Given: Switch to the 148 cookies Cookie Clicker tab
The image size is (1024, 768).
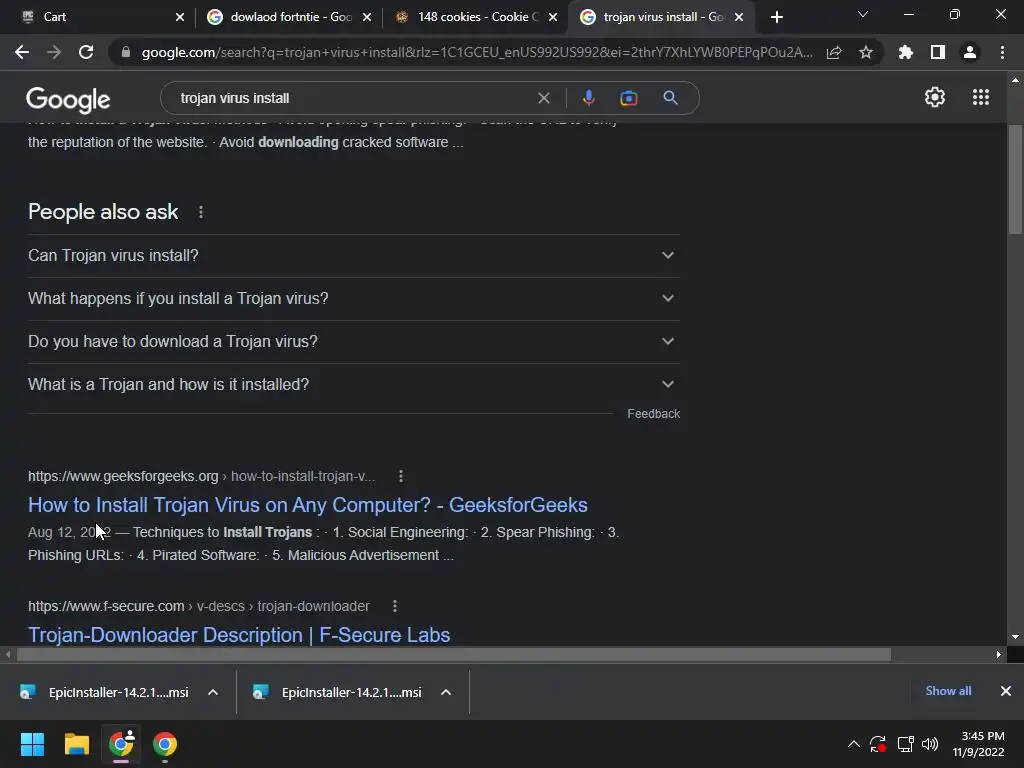Looking at the screenshot, I should (475, 17).
